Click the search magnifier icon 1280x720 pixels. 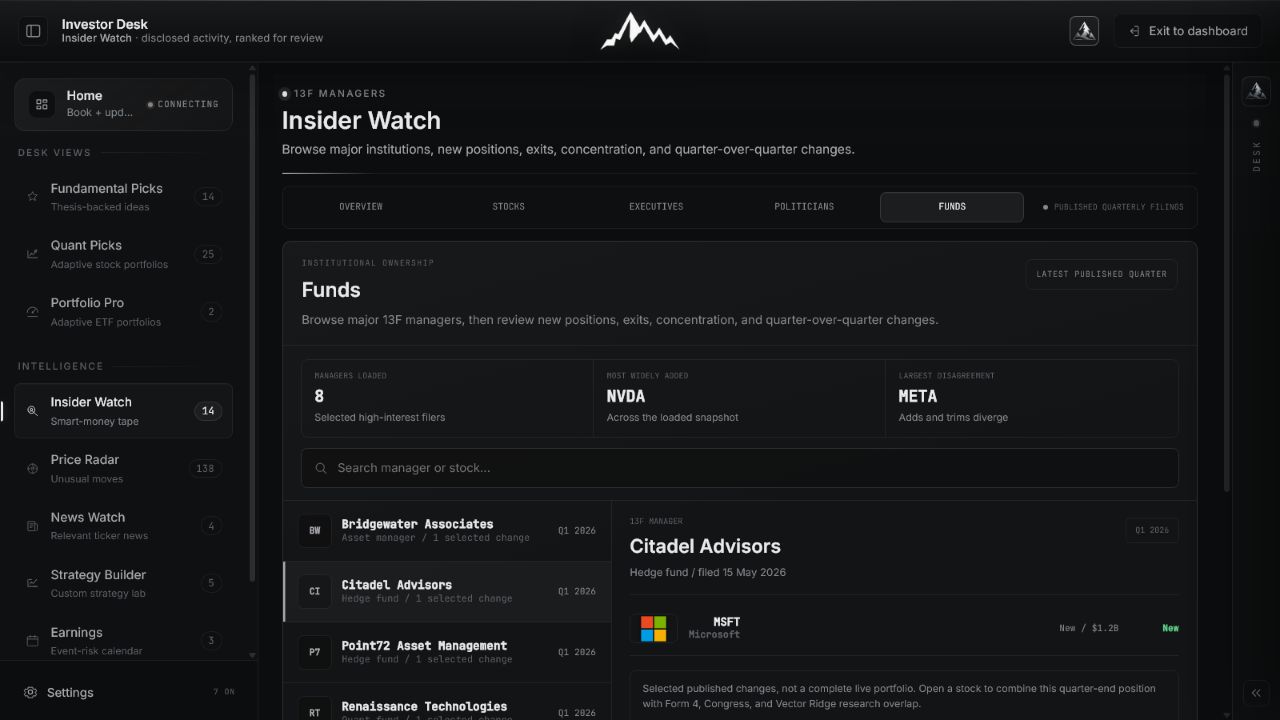point(321,468)
